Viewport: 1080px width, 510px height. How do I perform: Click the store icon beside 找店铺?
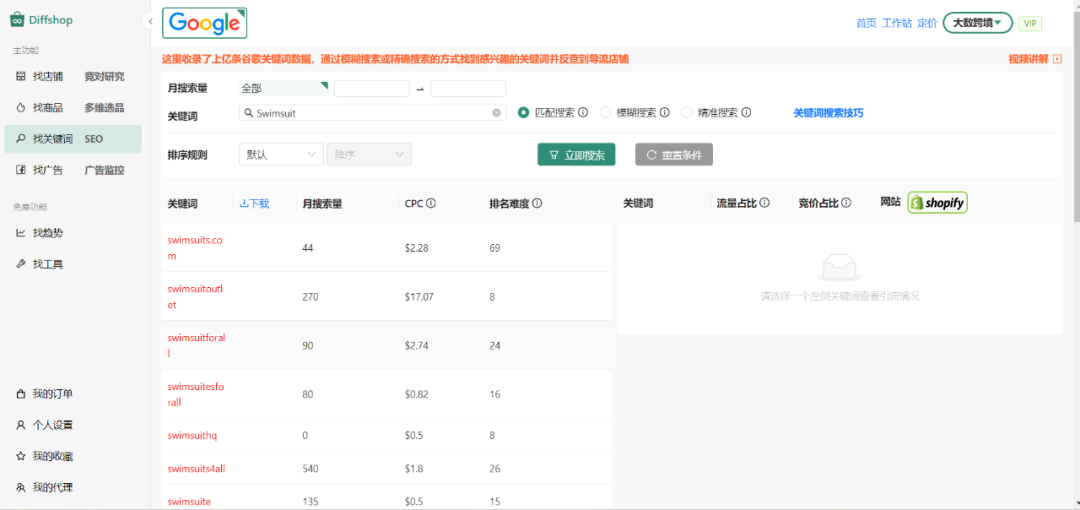(21, 76)
